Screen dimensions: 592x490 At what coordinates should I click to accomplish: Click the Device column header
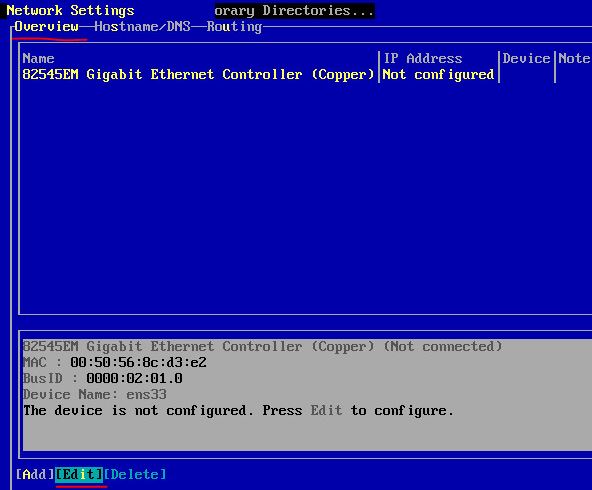coord(526,59)
